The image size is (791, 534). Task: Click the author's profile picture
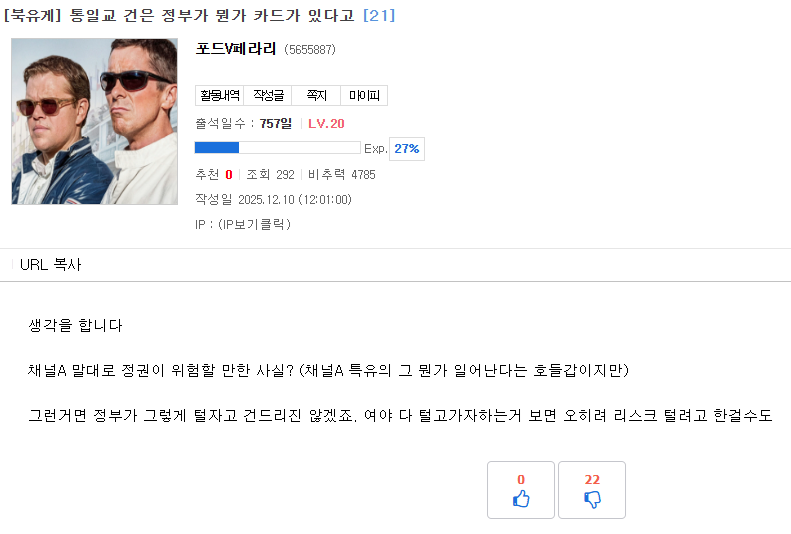[95, 121]
